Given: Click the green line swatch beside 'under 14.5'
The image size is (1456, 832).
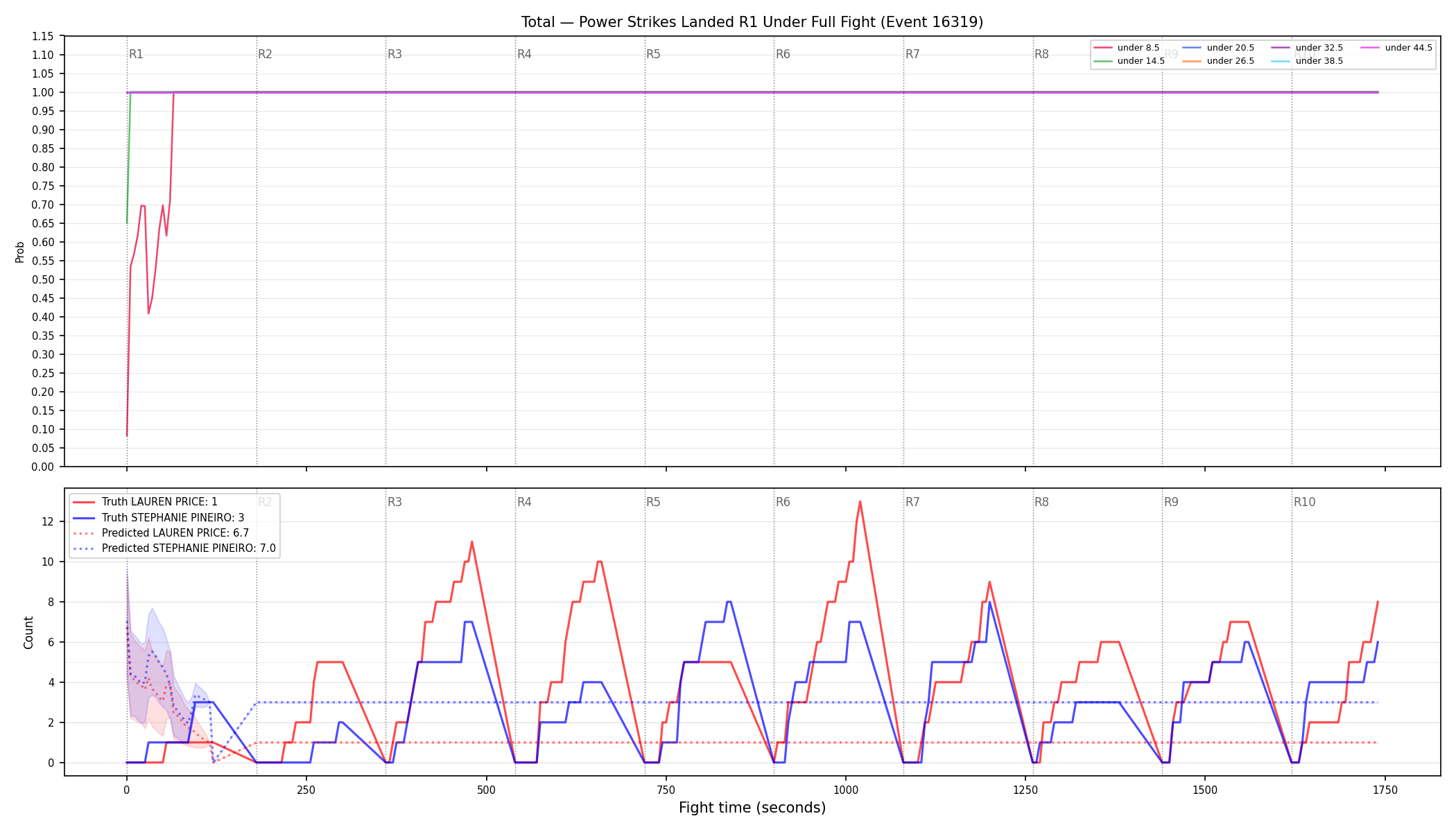Looking at the screenshot, I should (1103, 61).
